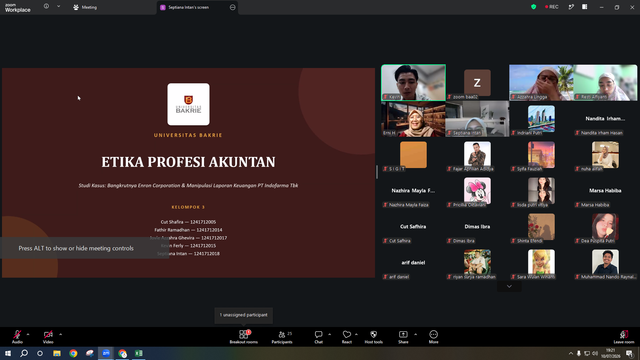Select Dimas Ibra participant tile
This screenshot has height=360, width=640.
pyautogui.click(x=477, y=227)
